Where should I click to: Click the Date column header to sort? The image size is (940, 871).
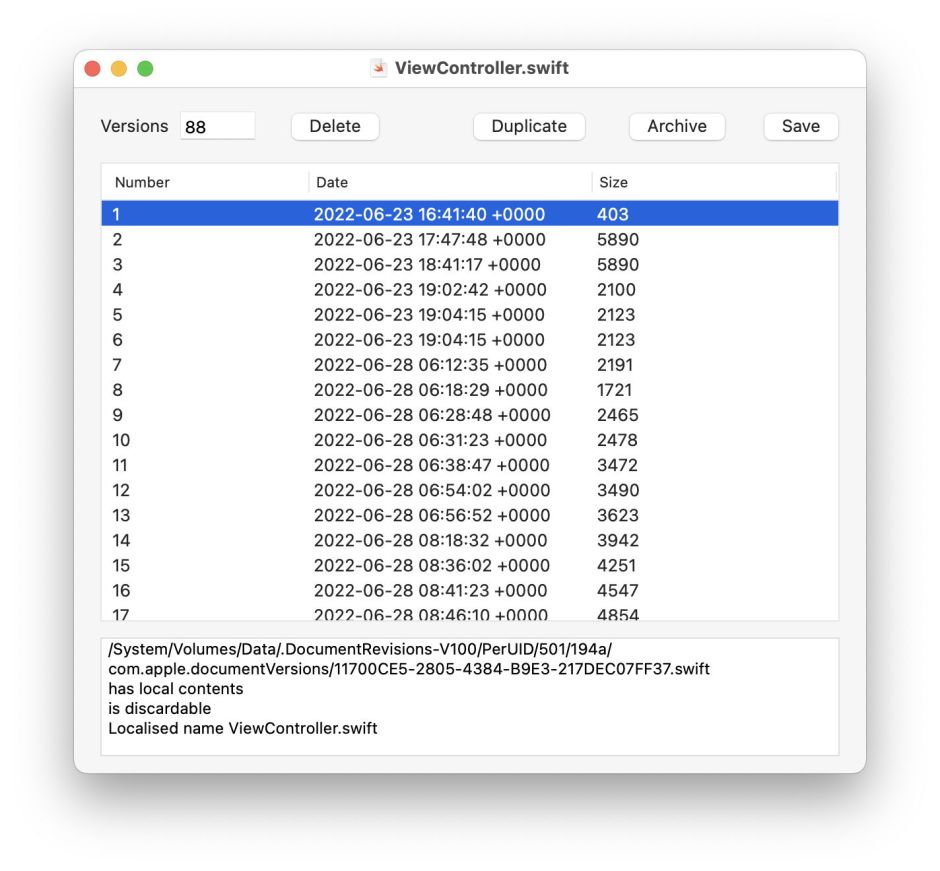point(332,182)
